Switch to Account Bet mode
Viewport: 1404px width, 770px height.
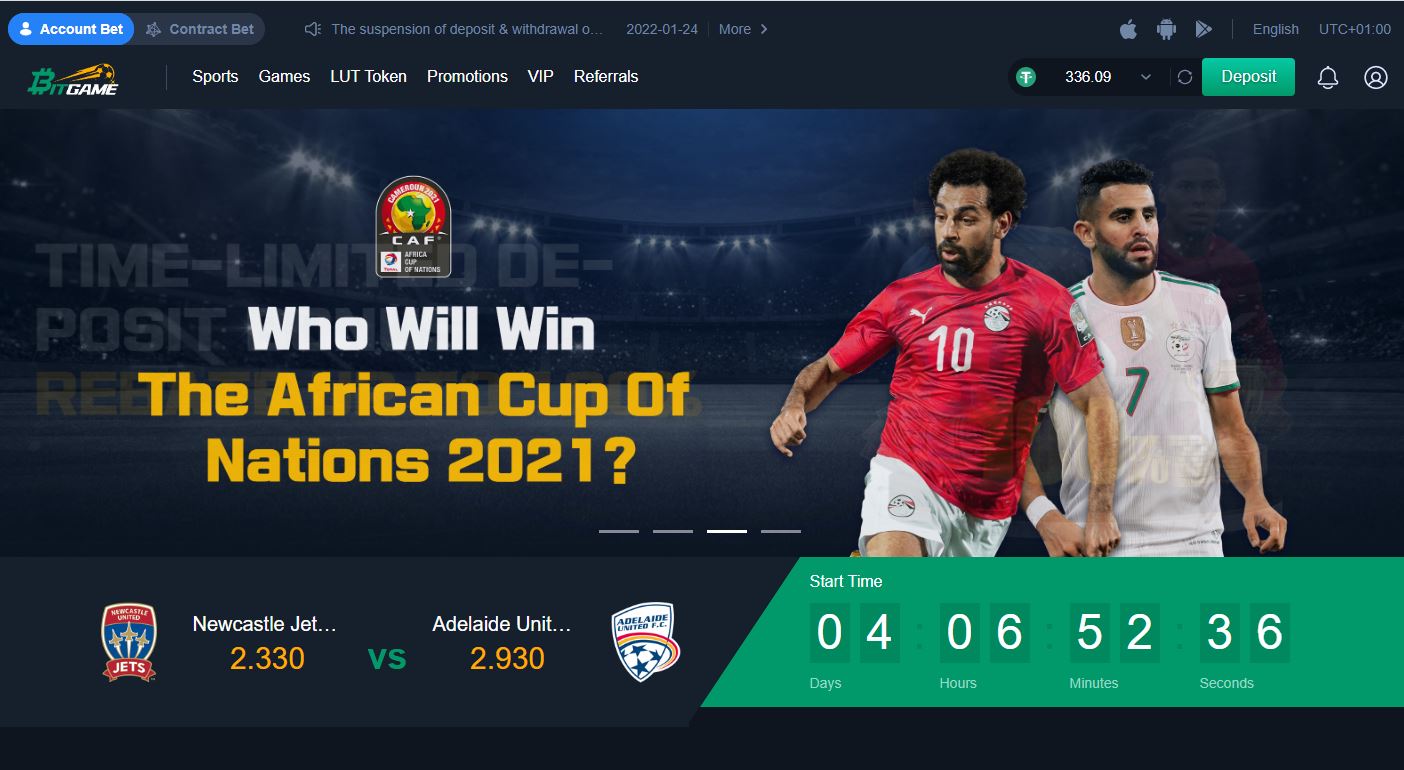[x=71, y=29]
